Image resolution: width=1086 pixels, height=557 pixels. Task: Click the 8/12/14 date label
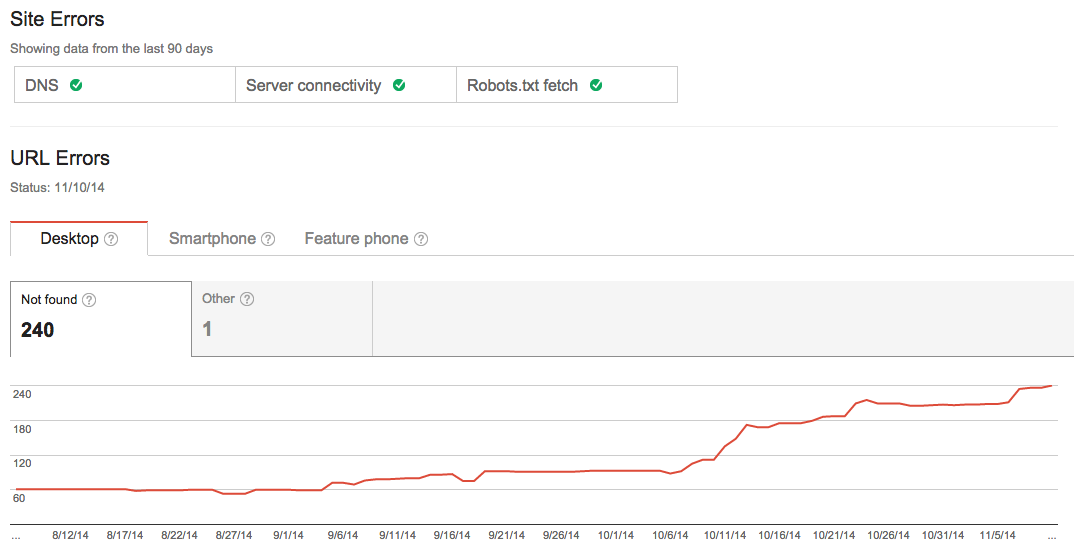coord(71,536)
